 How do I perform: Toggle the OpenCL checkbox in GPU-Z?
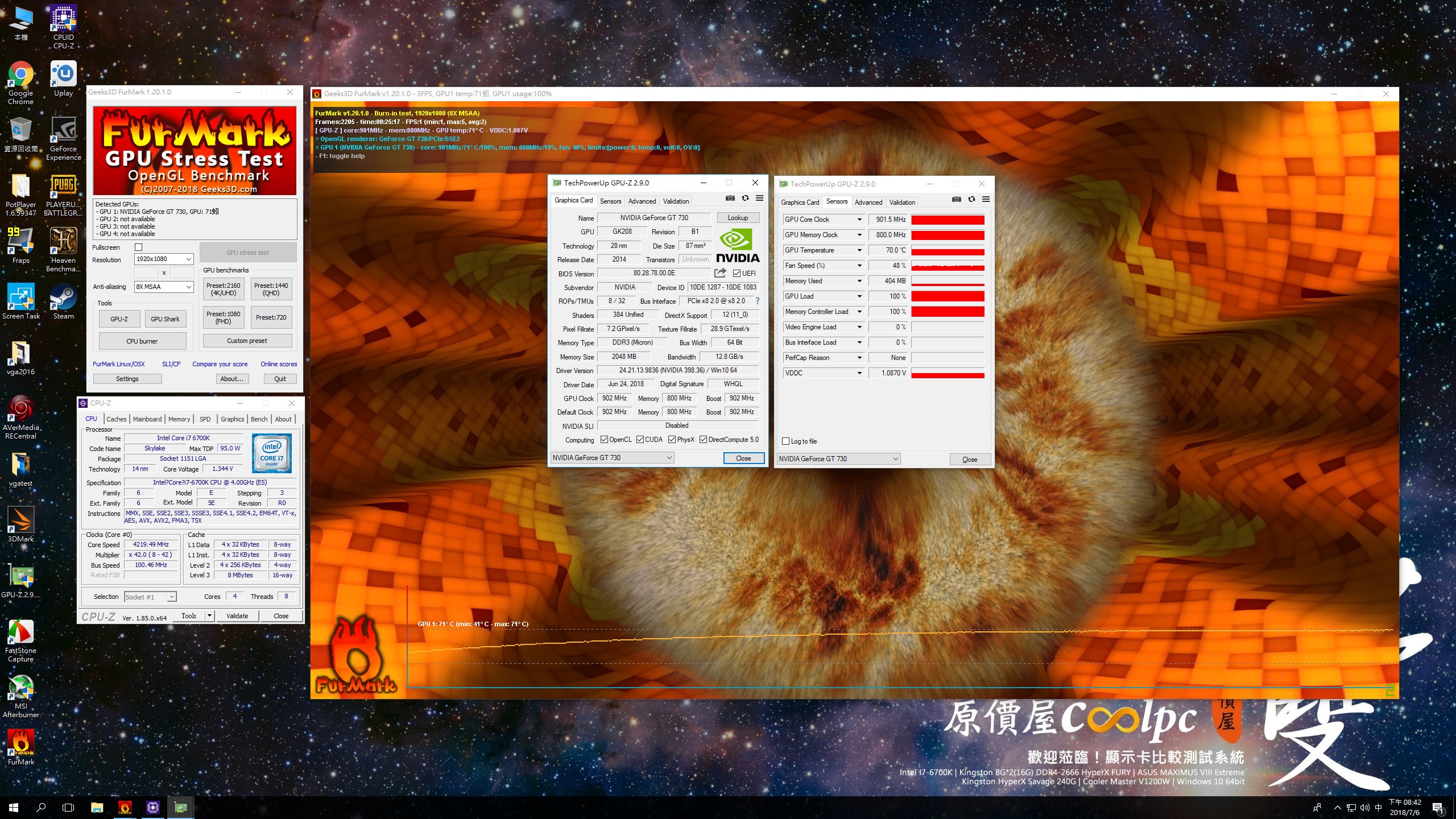click(x=604, y=440)
